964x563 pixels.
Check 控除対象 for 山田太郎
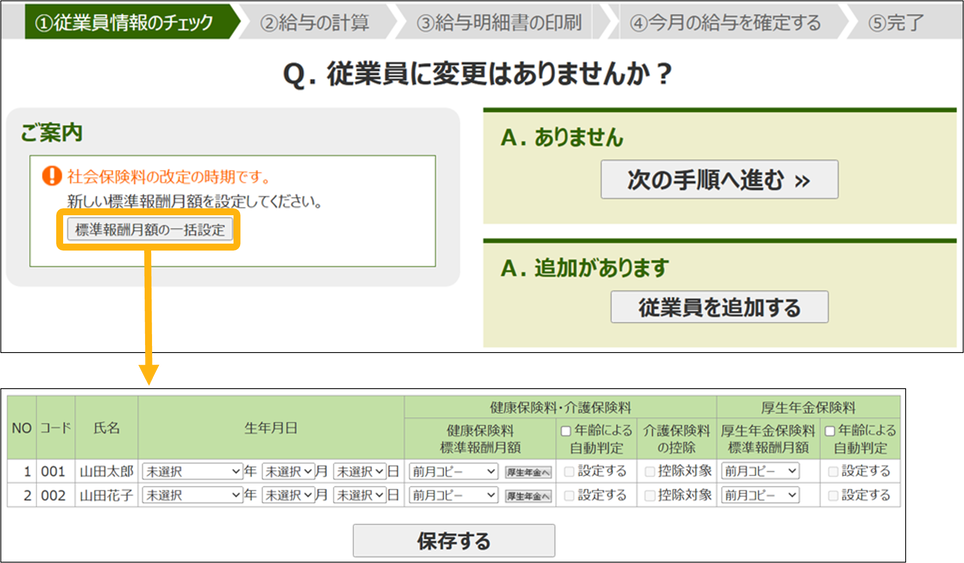(x=650, y=471)
